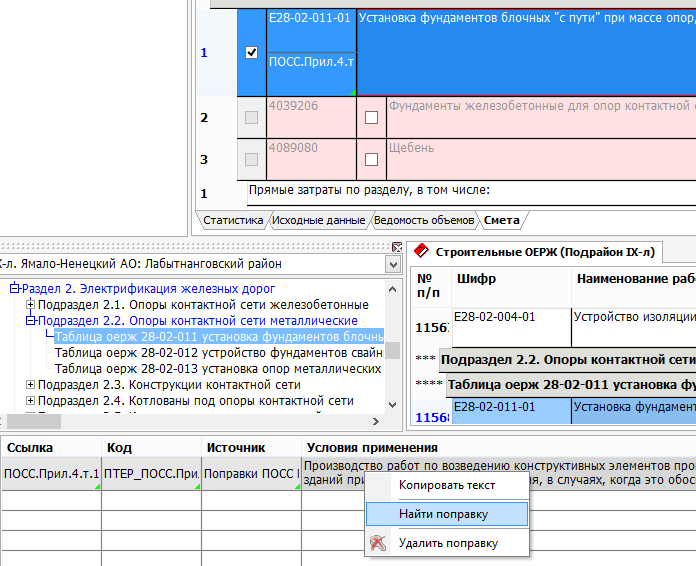Check the white checkbox beside Фундаменты железобетонные
This screenshot has height=566, width=696.
[x=371, y=117]
